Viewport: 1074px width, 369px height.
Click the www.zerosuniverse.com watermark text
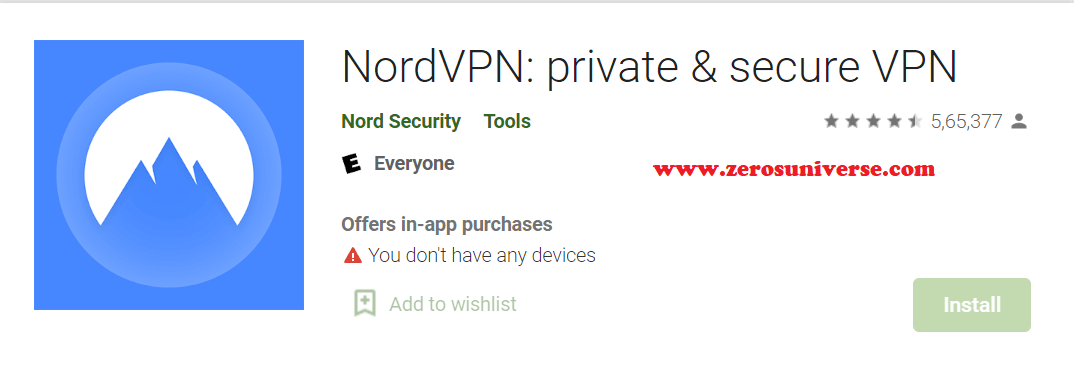[794, 168]
